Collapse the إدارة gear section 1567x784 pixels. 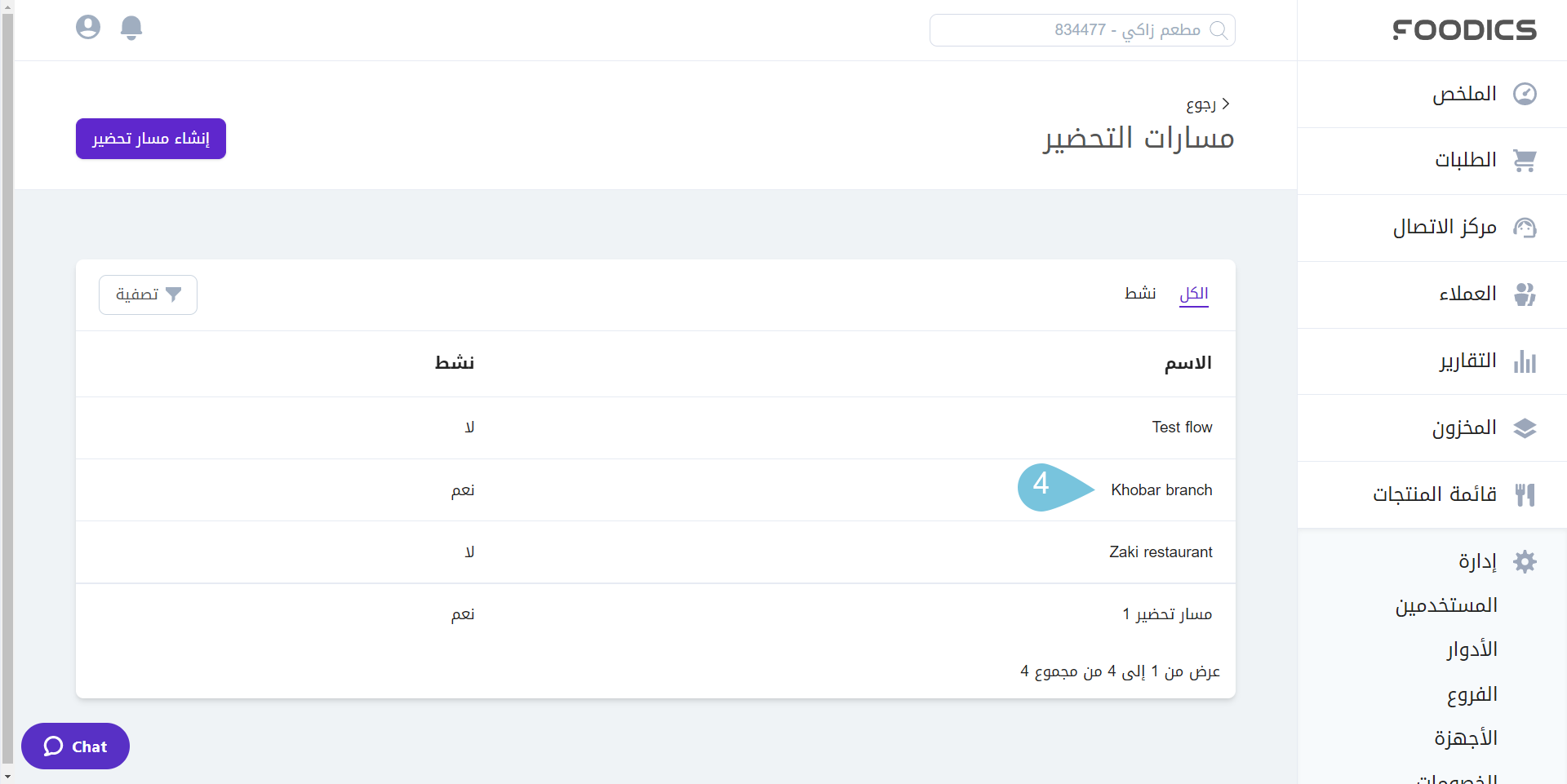pos(1525,561)
